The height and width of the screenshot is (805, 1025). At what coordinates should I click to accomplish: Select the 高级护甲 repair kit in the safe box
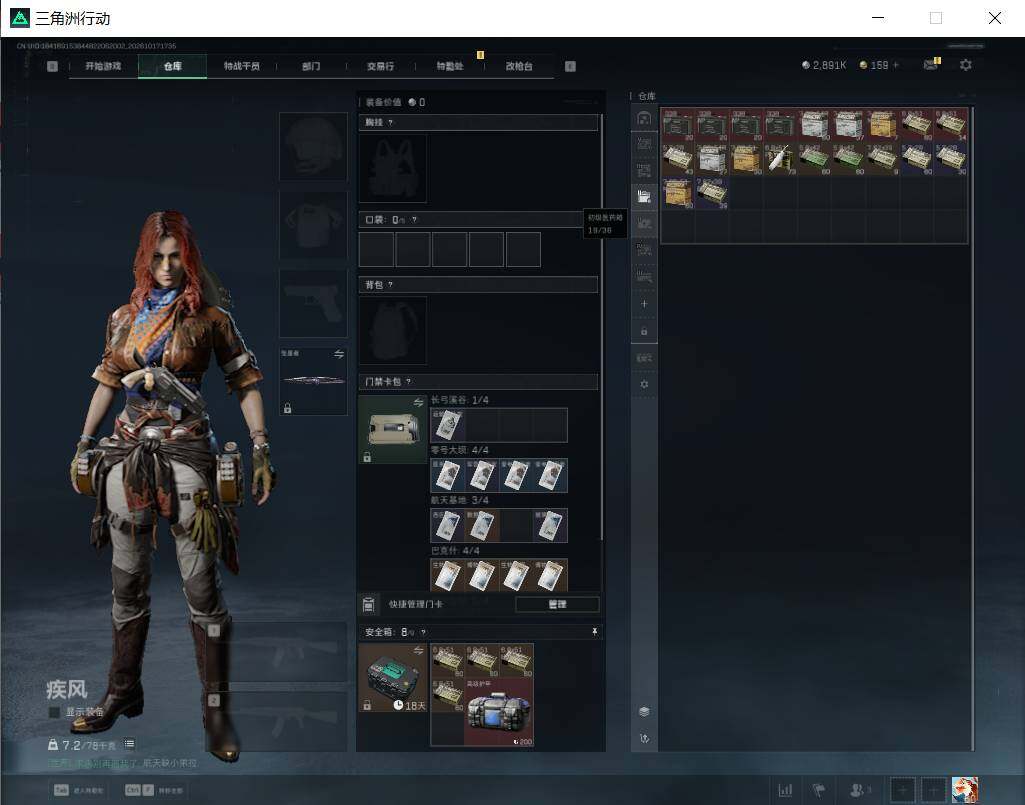[x=499, y=712]
